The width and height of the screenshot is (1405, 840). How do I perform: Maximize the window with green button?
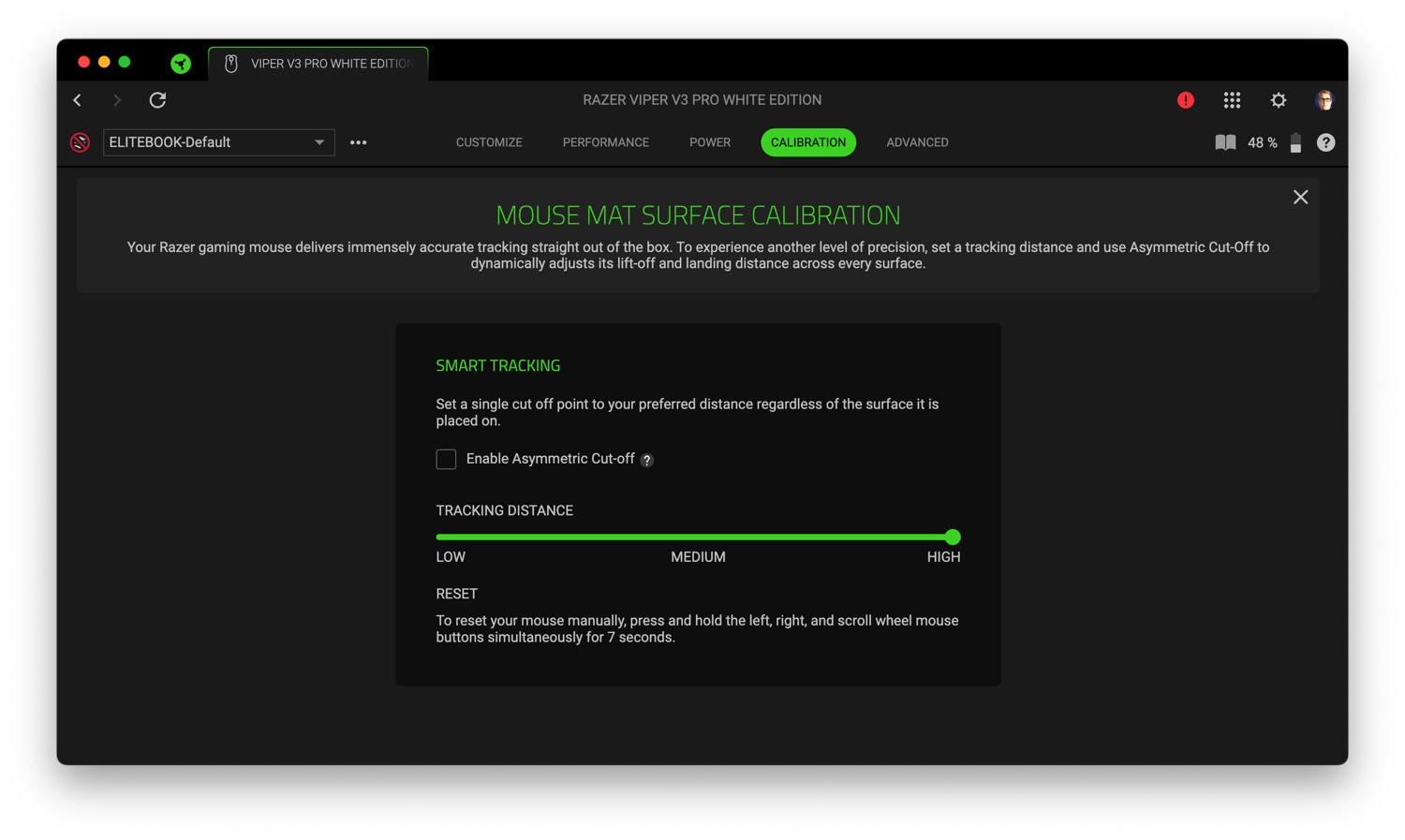coord(125,62)
